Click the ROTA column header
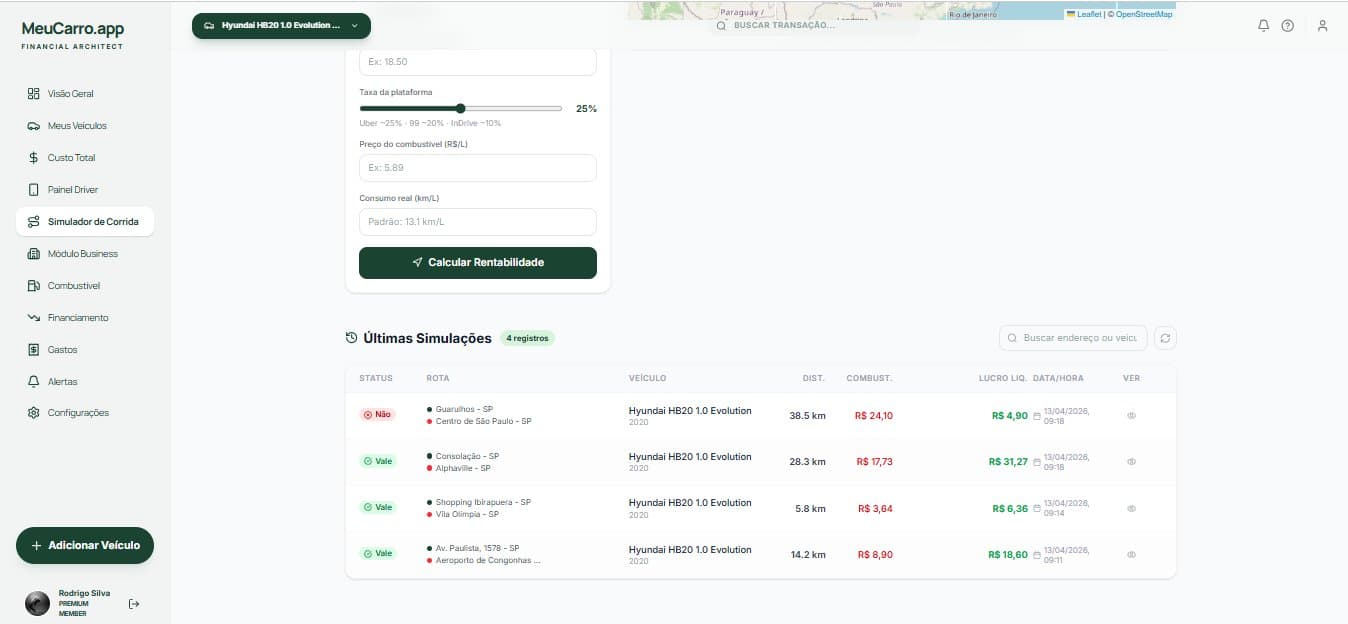 (x=437, y=378)
